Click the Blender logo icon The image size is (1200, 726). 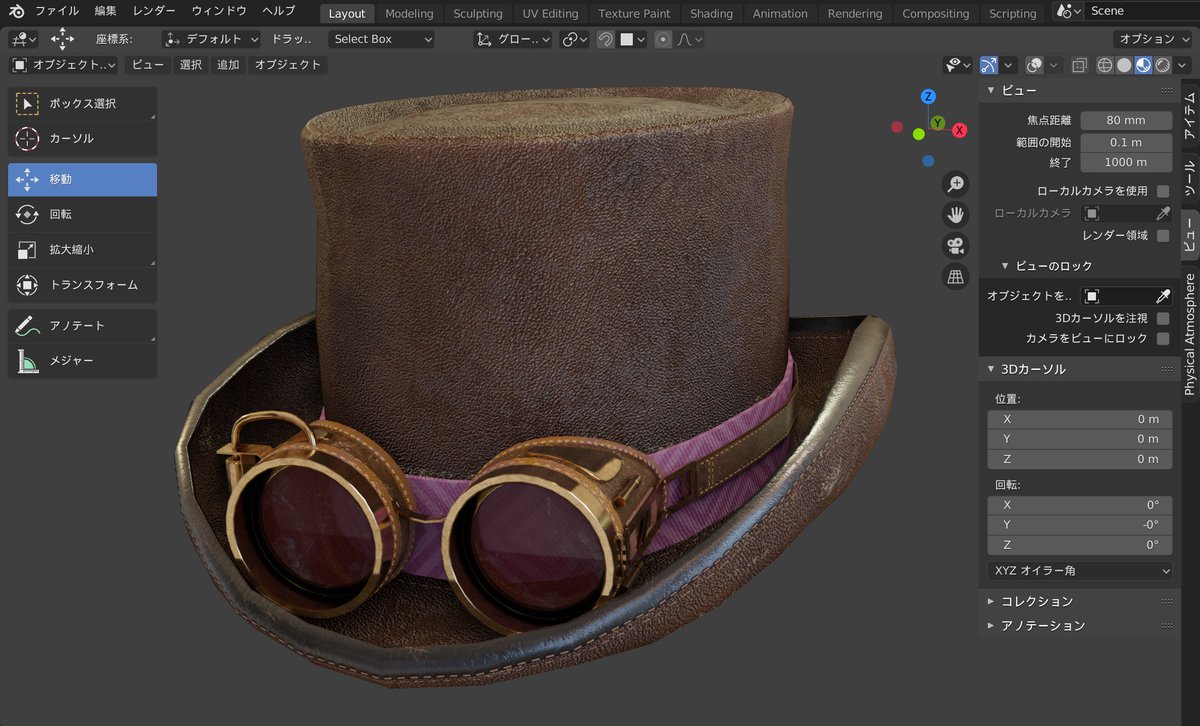[17, 11]
